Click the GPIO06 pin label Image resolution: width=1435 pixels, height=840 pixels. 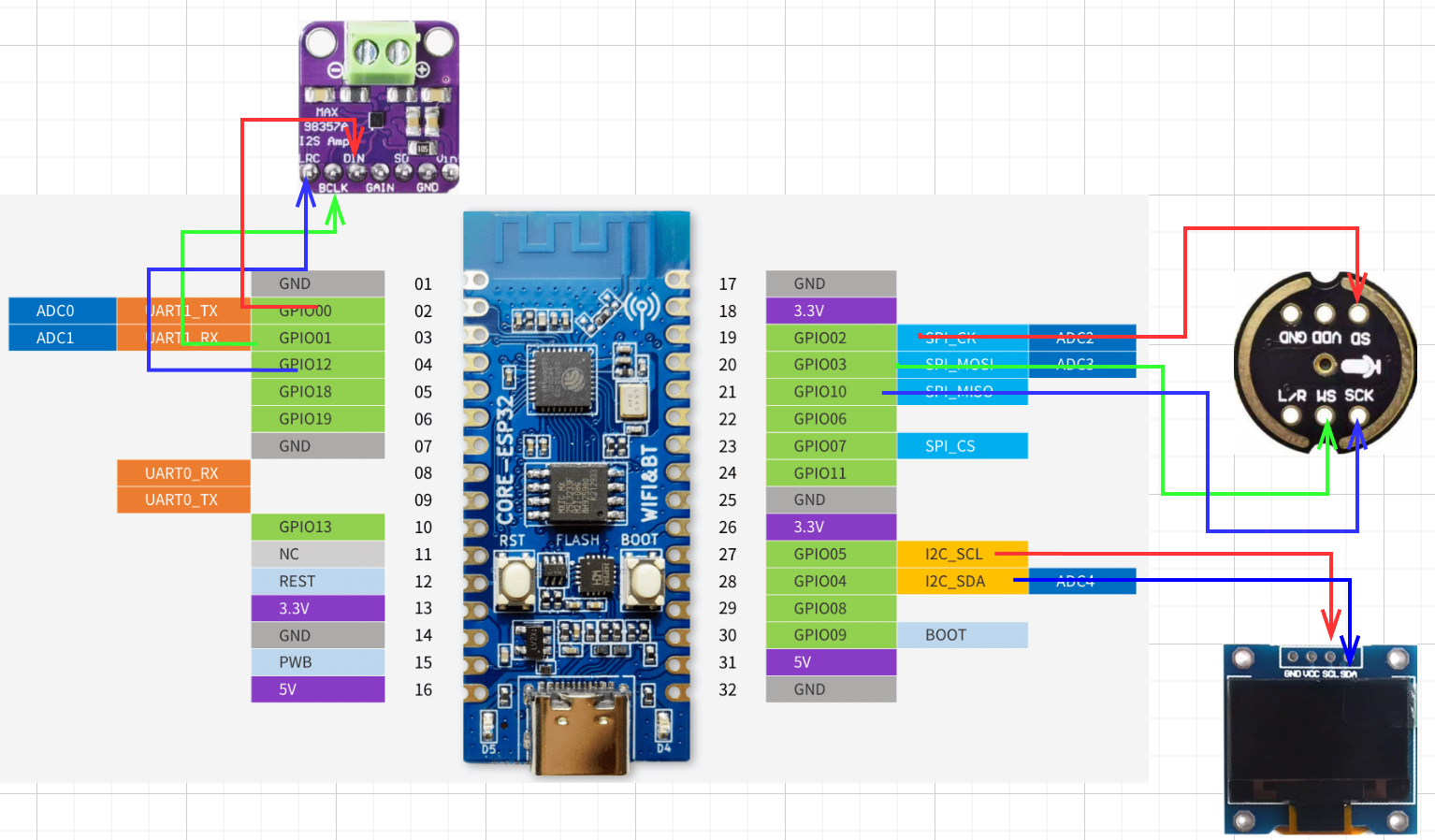click(x=831, y=419)
